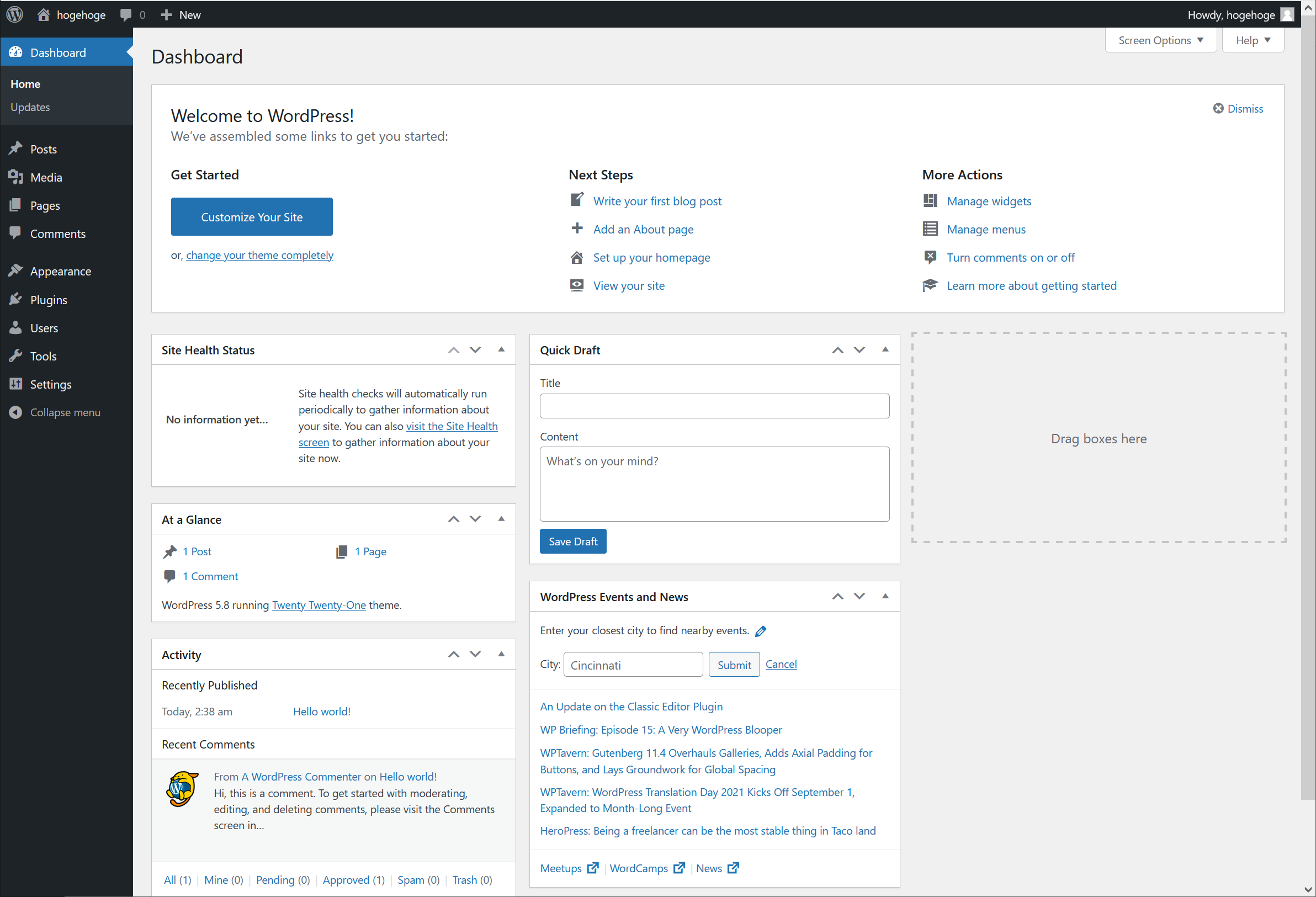Move WordPress Events and News box up
This screenshot has height=897, width=1316.
click(837, 596)
